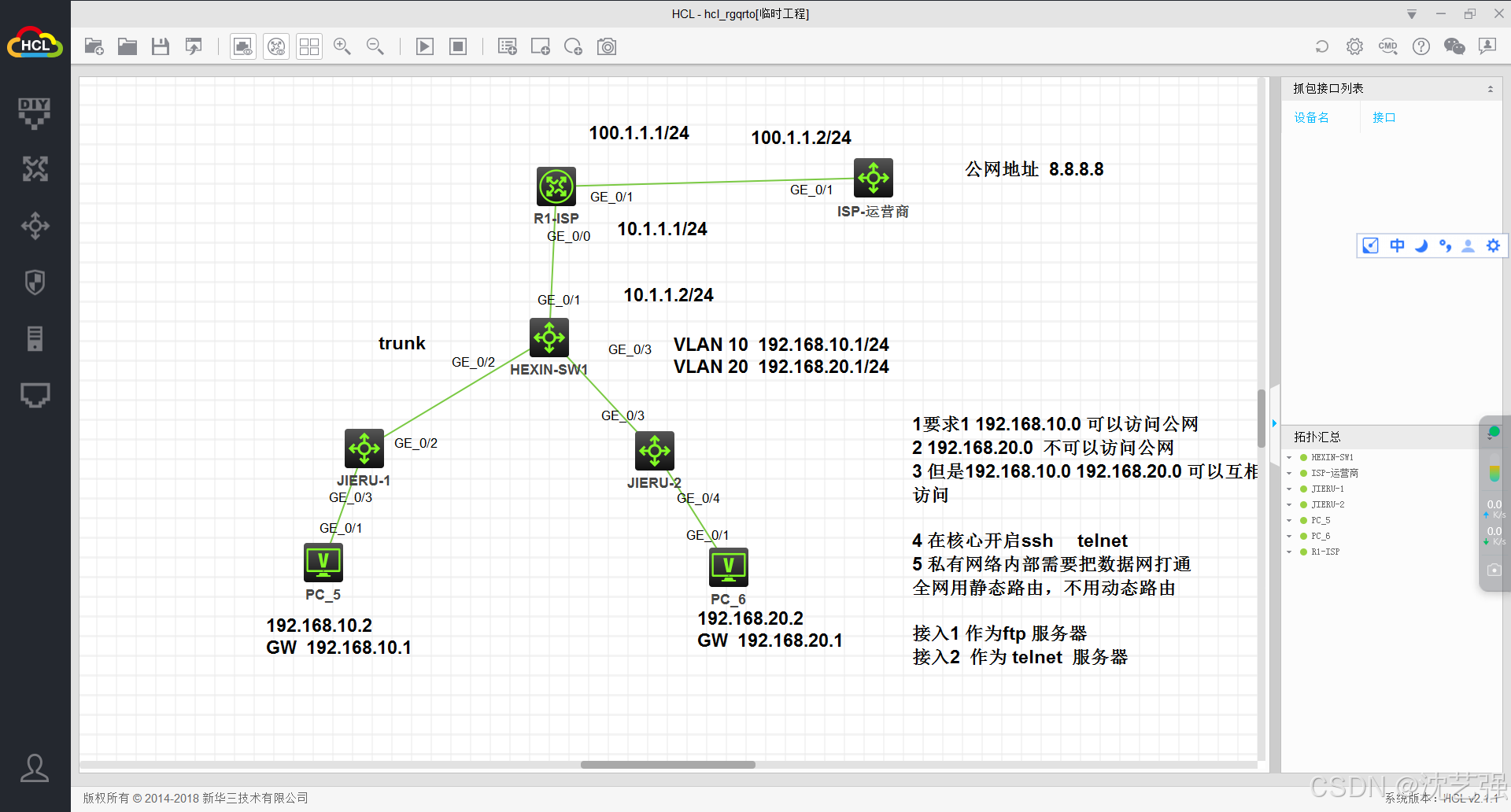Open the CMD command search tool

point(1388,46)
